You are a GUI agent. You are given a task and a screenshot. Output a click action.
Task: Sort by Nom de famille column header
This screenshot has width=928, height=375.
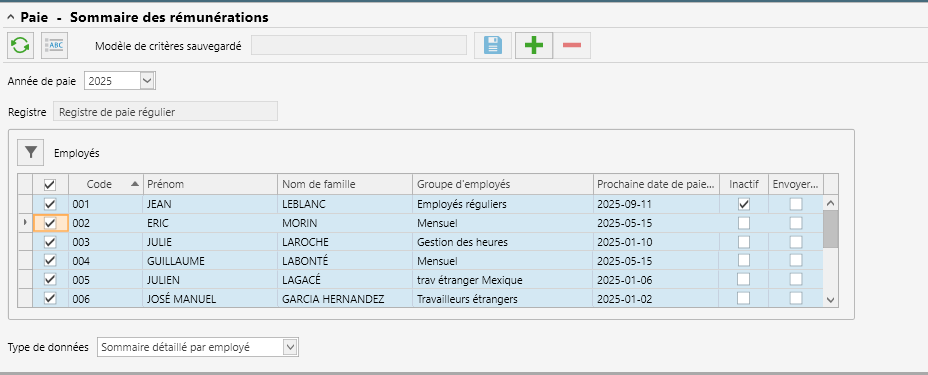(x=345, y=184)
